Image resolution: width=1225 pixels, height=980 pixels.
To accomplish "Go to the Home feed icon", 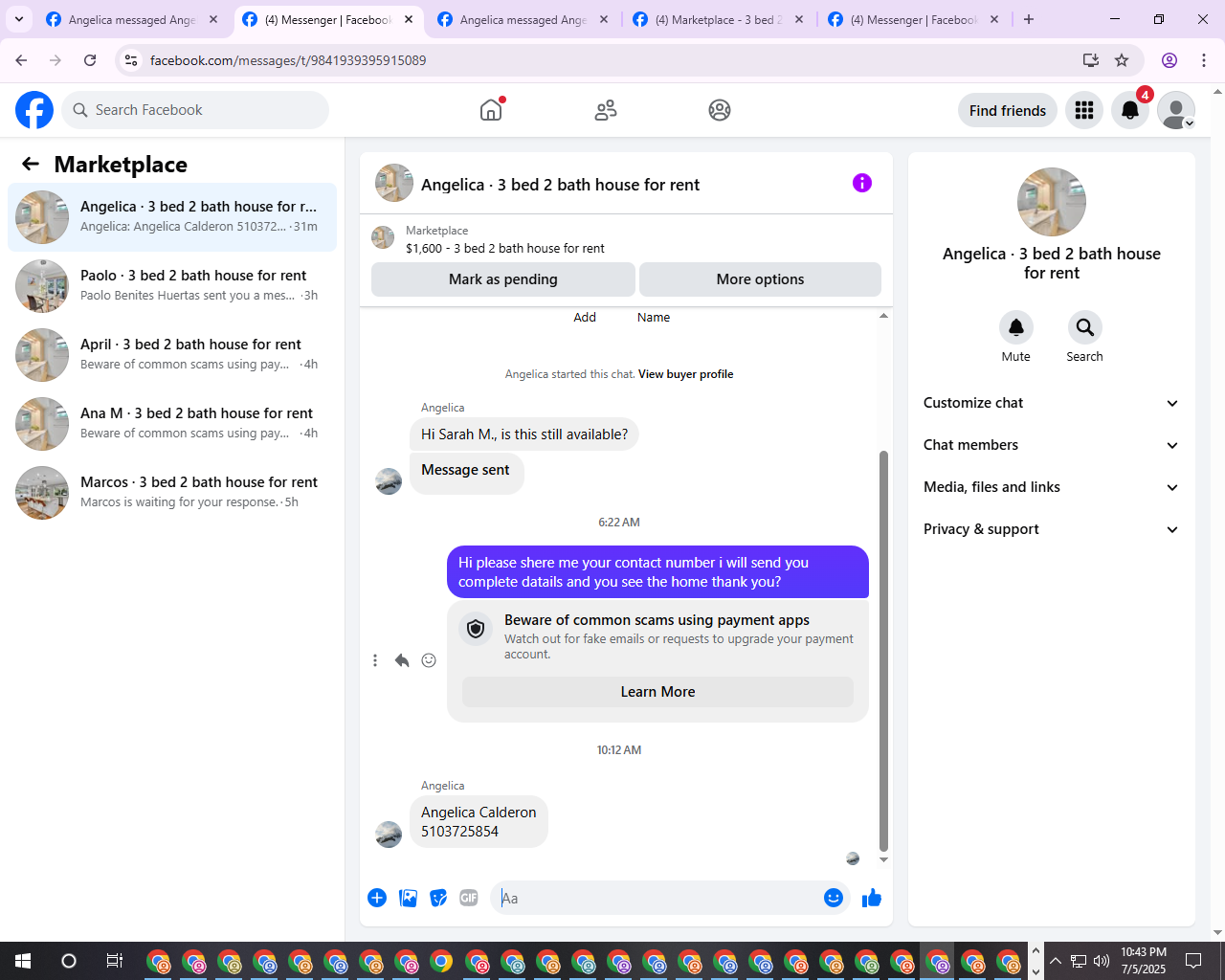I will [x=491, y=110].
